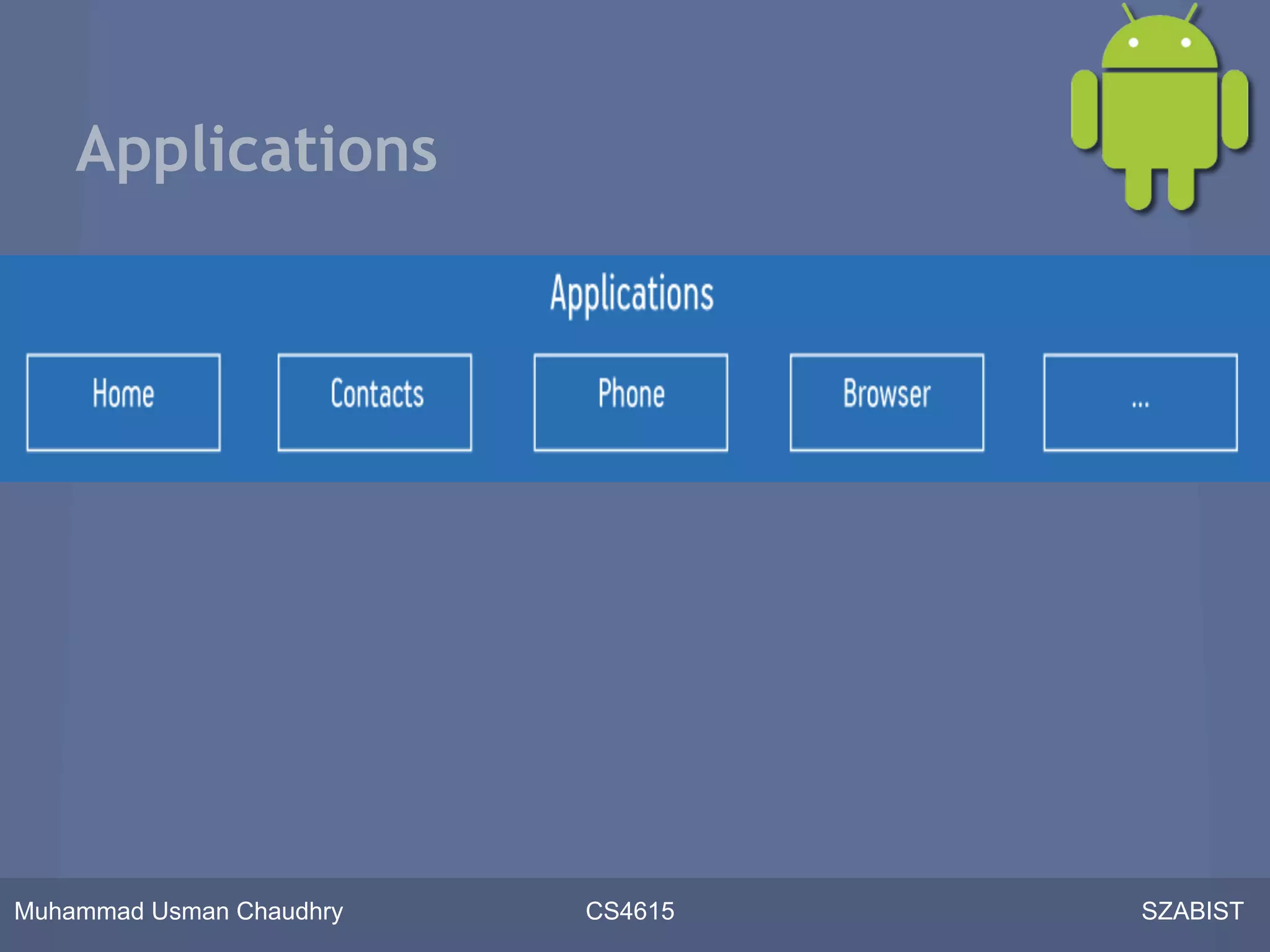Click author name Muhammad Usman Chaudhry
Viewport: 1270px width, 952px height.
(x=179, y=911)
